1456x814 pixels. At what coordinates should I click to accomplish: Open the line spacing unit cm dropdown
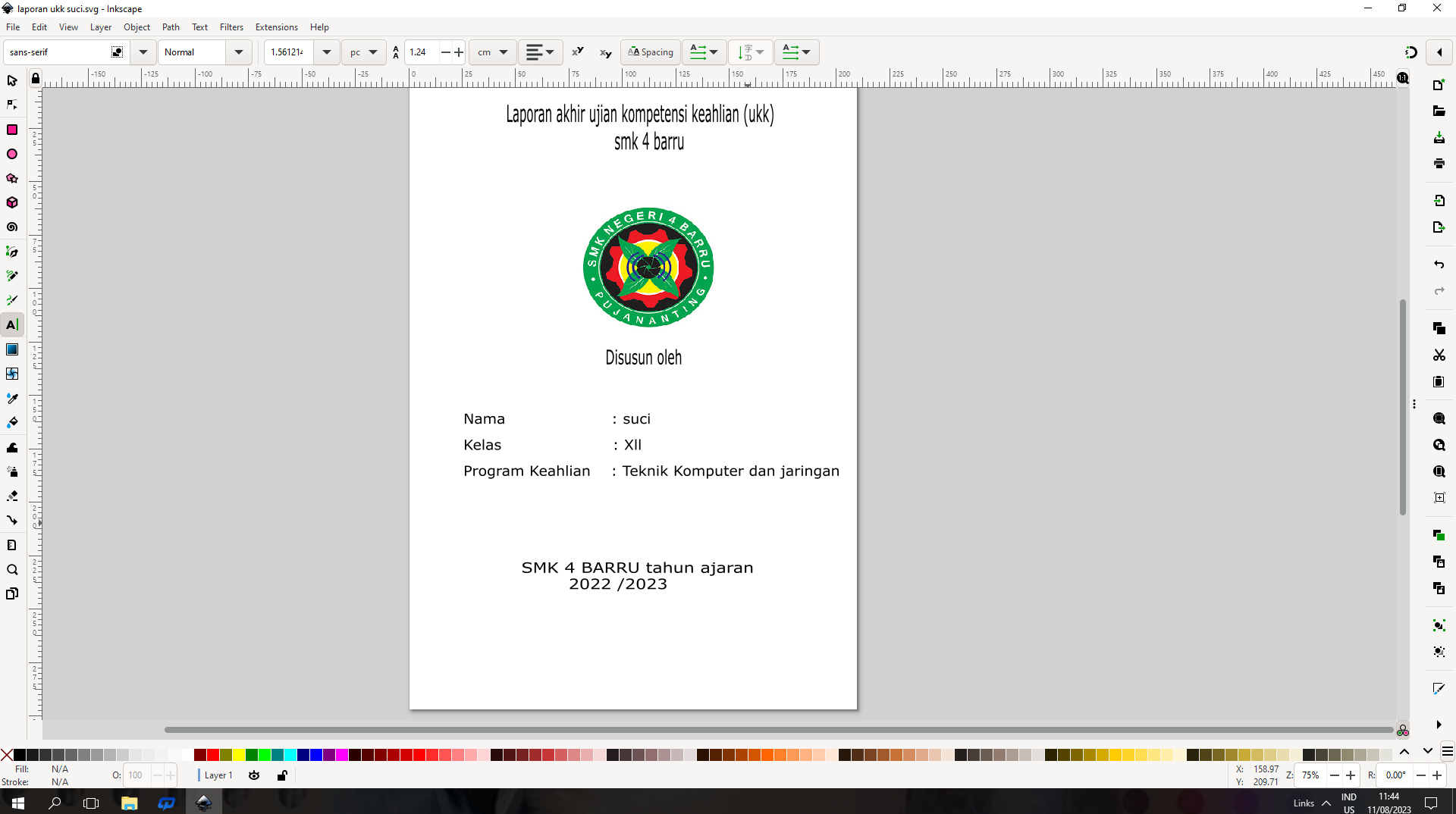pyautogui.click(x=493, y=52)
